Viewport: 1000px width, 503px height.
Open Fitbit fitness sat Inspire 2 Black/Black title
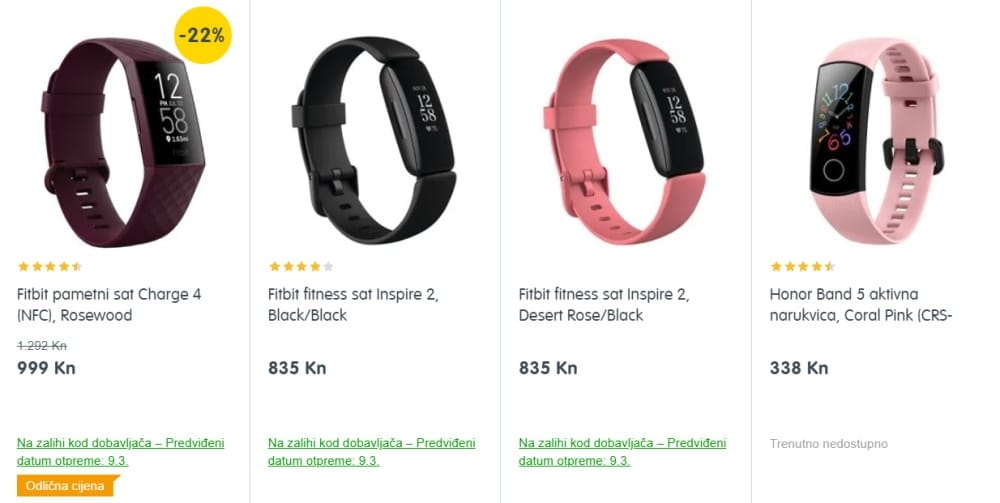[x=353, y=305]
